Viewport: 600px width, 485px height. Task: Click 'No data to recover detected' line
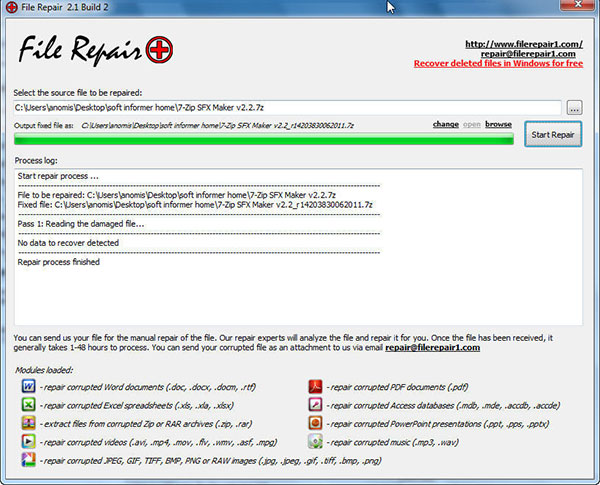[68, 243]
